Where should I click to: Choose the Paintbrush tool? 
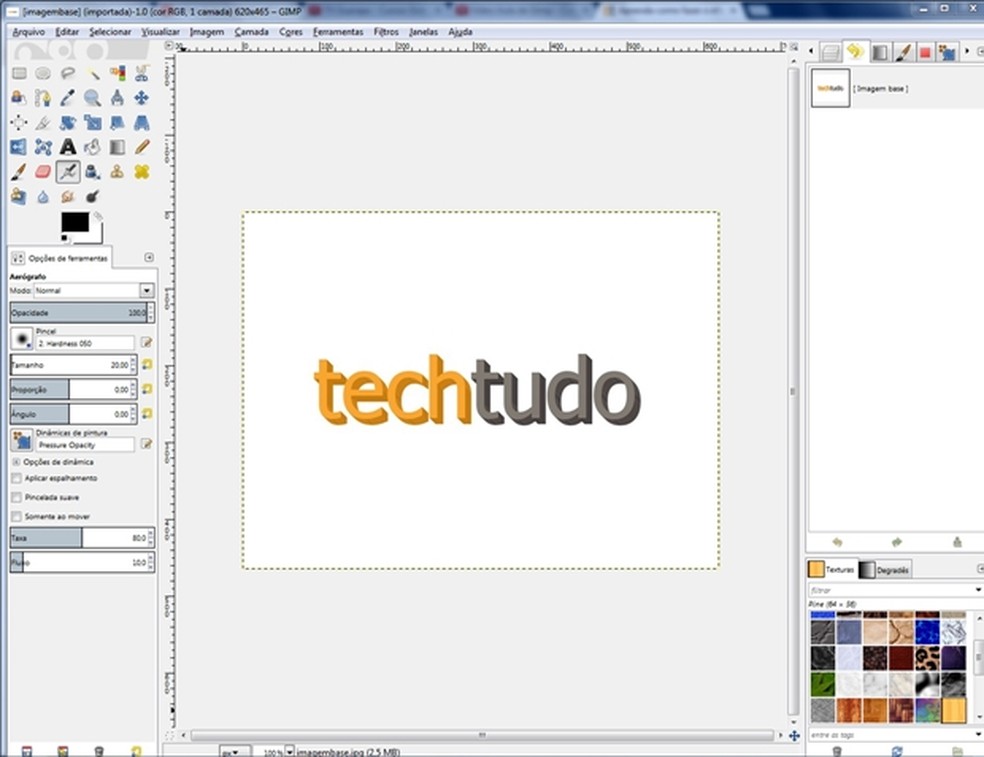[x=18, y=170]
